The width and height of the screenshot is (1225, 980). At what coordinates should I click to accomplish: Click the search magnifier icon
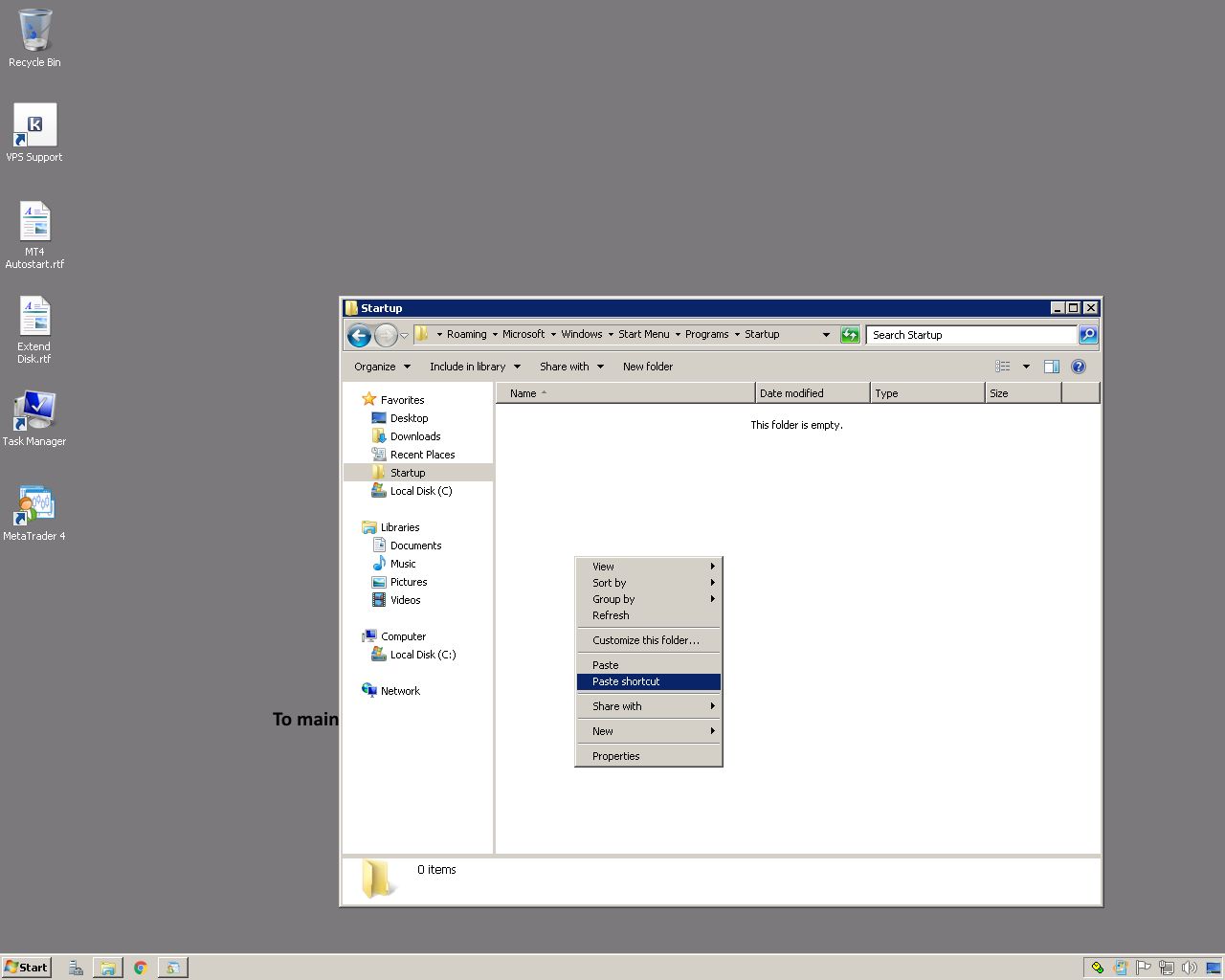(x=1088, y=335)
